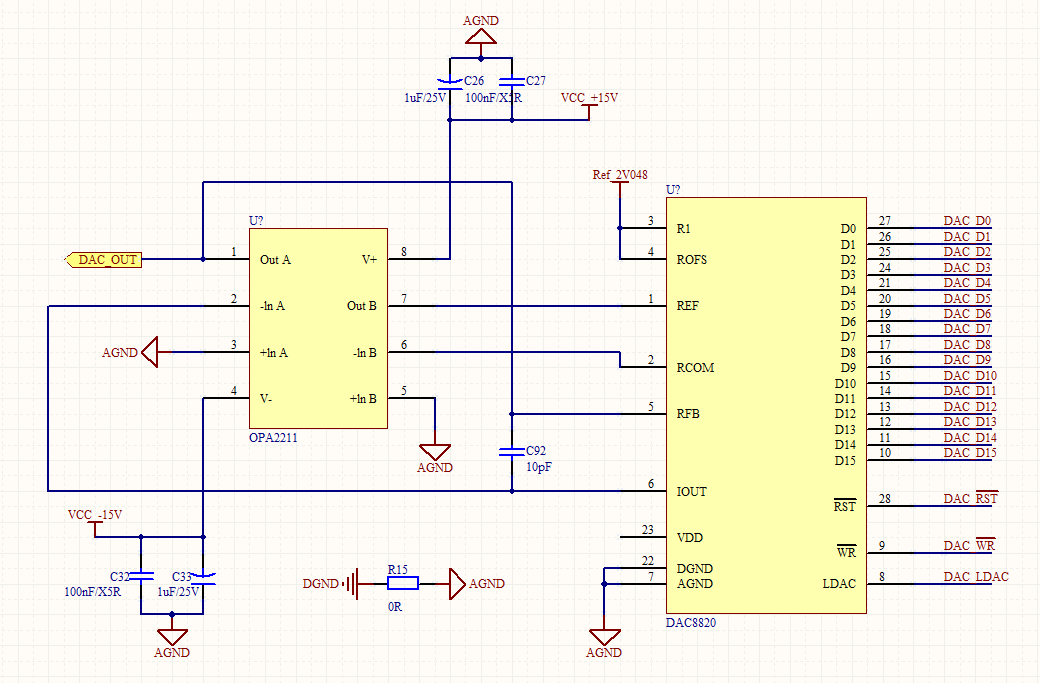Click the 100nF/X5R value under C27

[x=493, y=98]
